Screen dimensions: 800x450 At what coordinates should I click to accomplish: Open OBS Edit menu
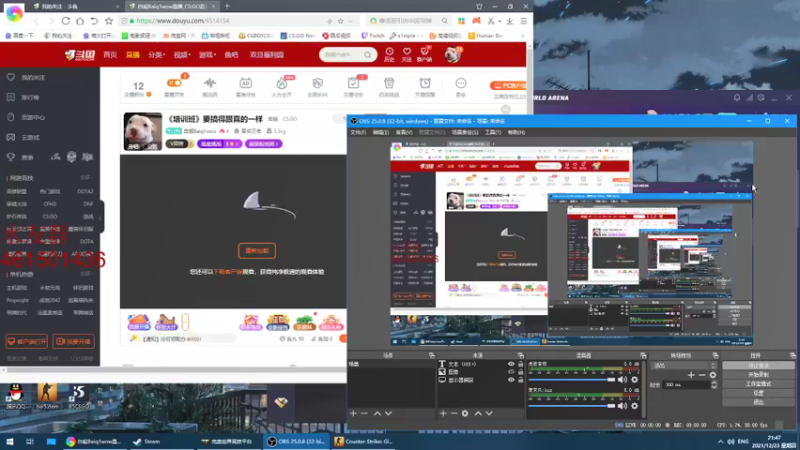380,132
